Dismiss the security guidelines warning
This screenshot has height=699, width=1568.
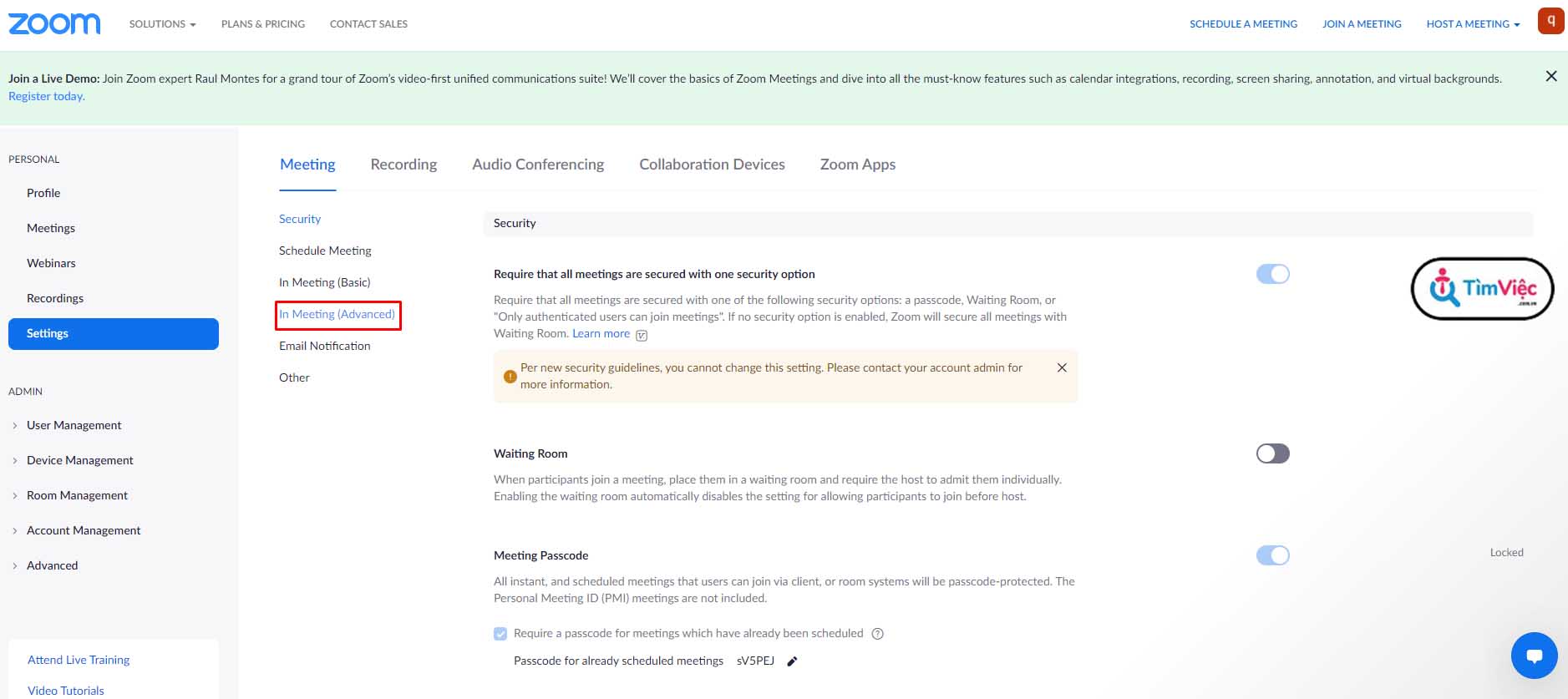click(x=1062, y=367)
